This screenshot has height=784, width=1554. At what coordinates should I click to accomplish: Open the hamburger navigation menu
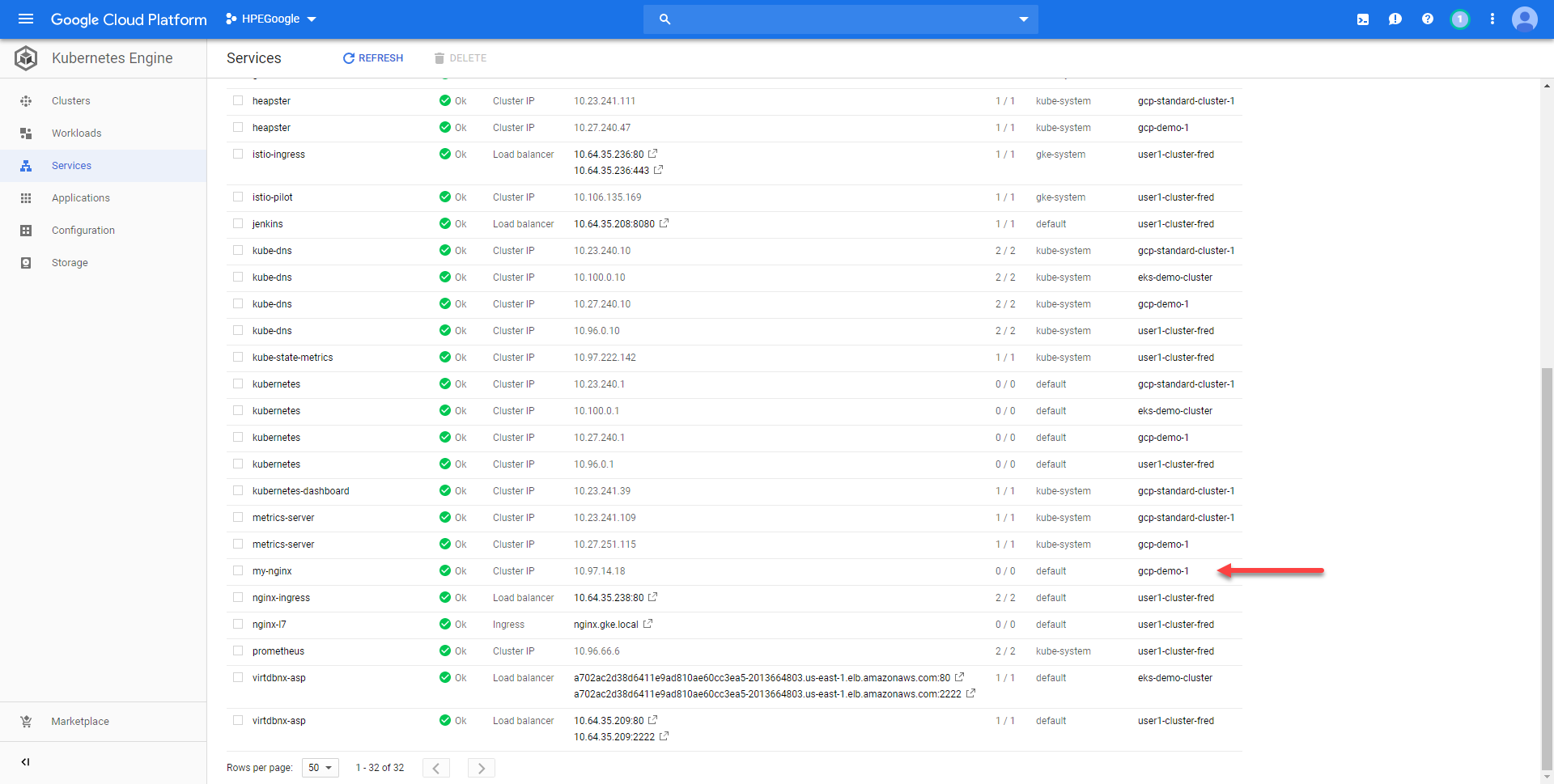click(26, 19)
